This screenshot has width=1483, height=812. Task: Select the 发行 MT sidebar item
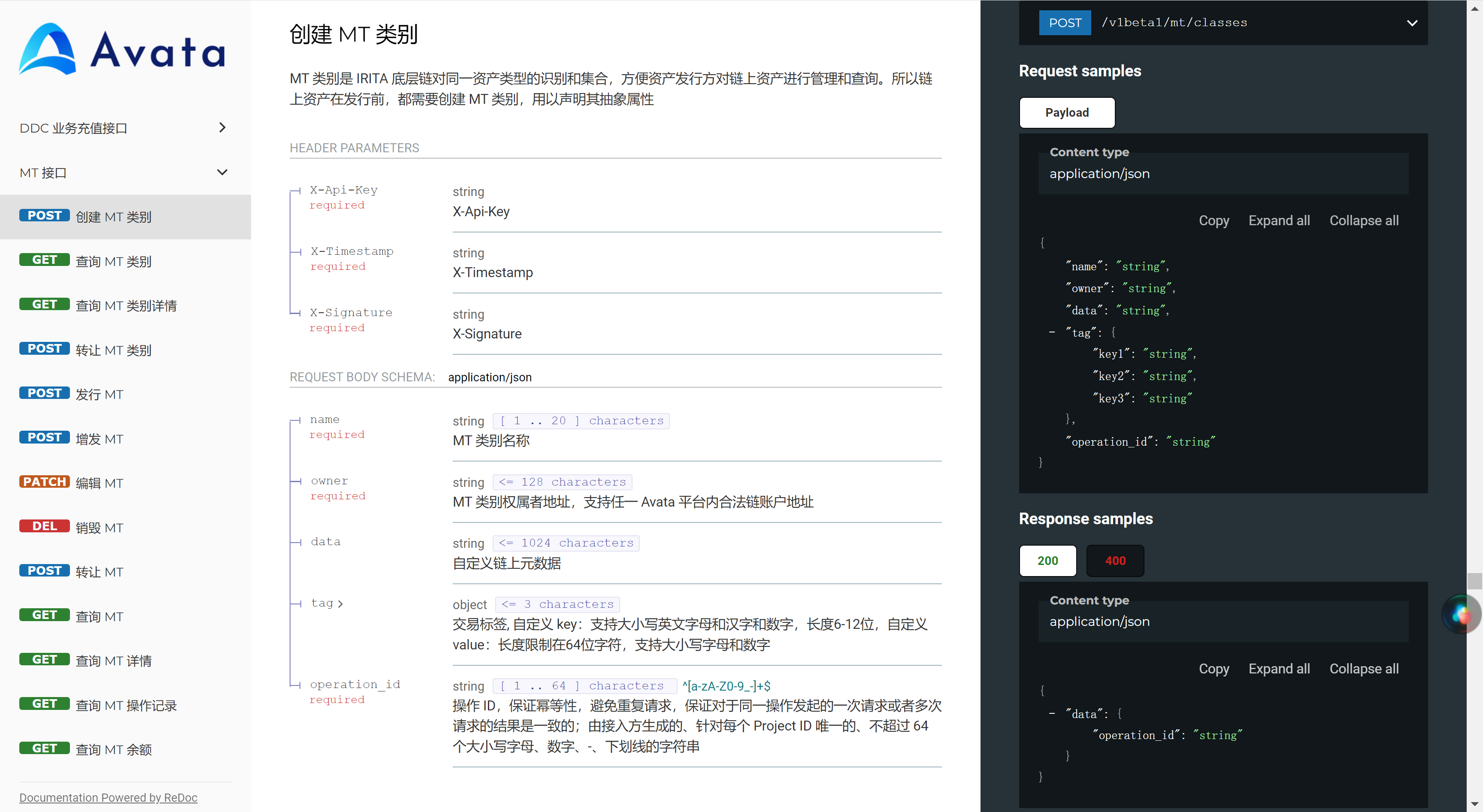pyautogui.click(x=125, y=394)
